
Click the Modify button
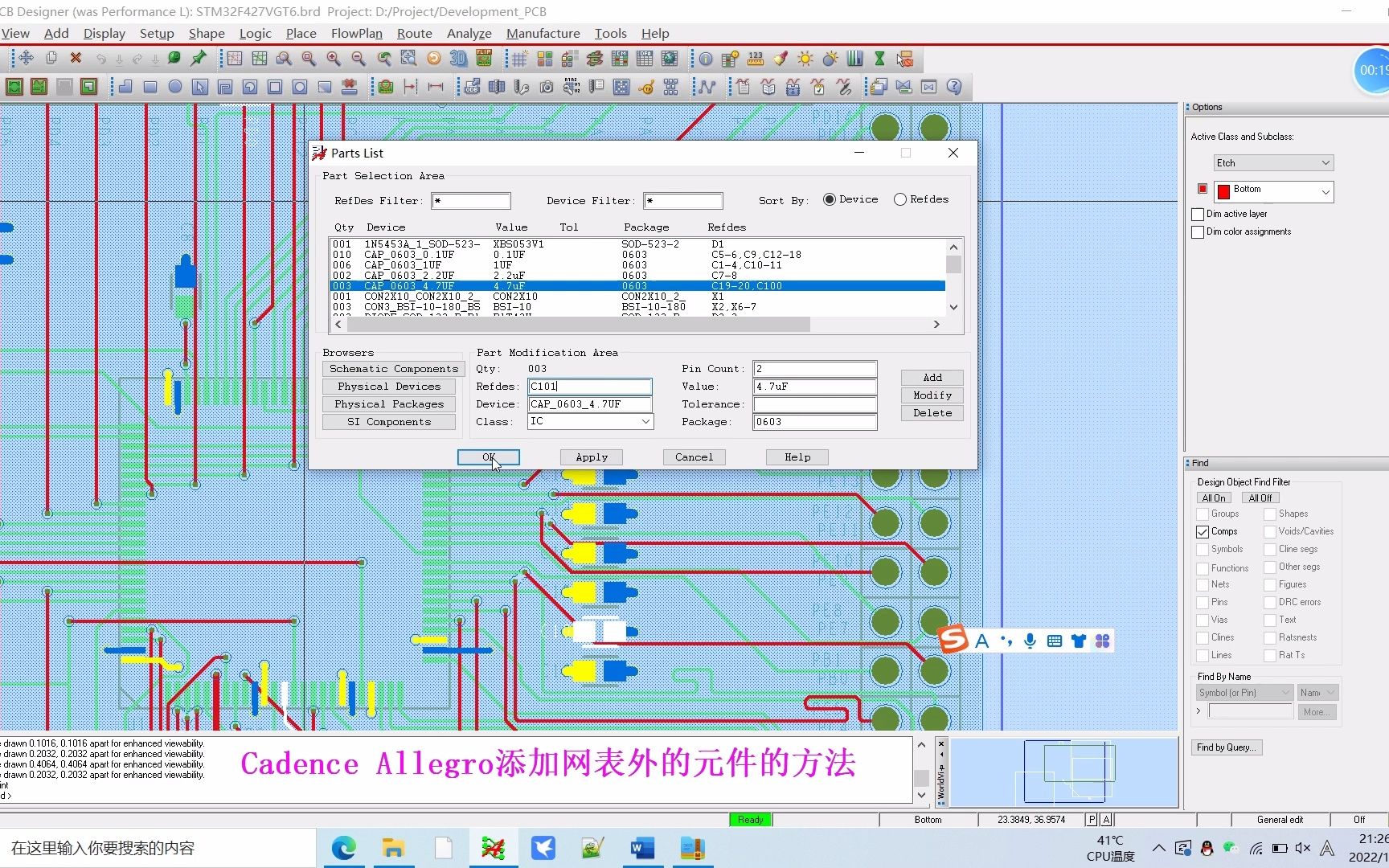[x=932, y=395]
